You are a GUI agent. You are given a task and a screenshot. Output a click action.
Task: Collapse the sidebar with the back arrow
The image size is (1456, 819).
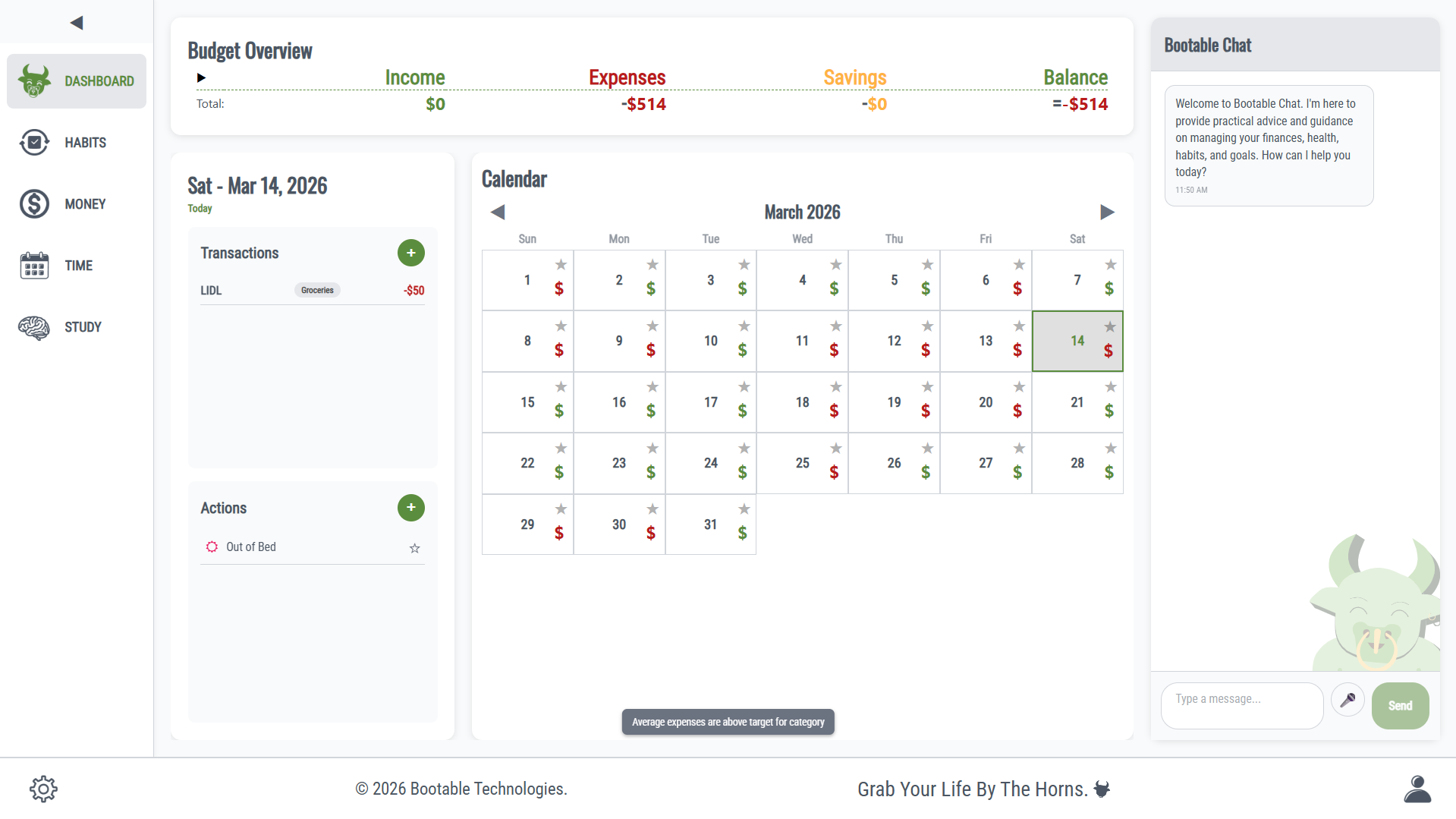75,22
